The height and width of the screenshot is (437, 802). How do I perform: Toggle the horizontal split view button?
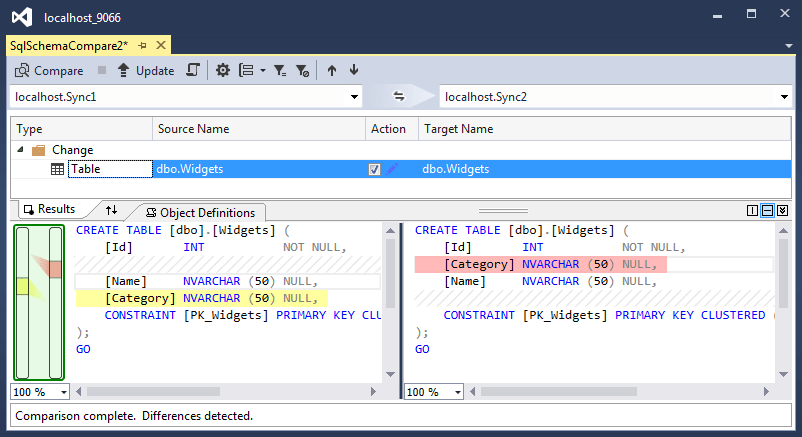(768, 210)
